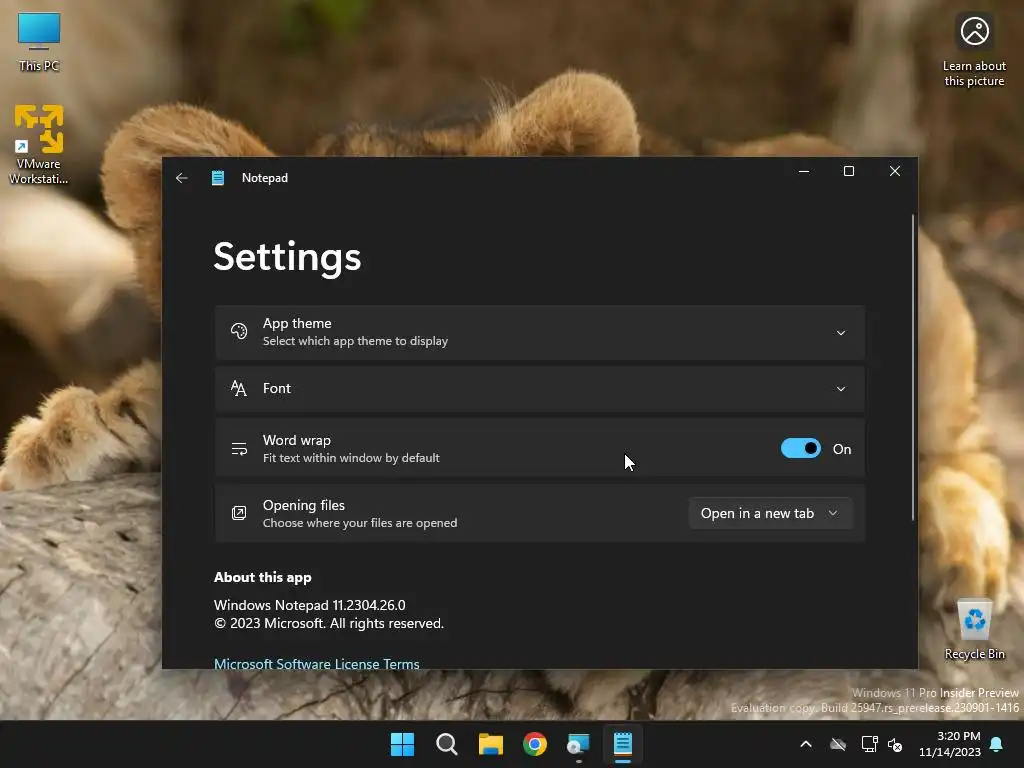Click the 'On' label beside Word wrap
This screenshot has width=1024, height=768.
point(842,449)
